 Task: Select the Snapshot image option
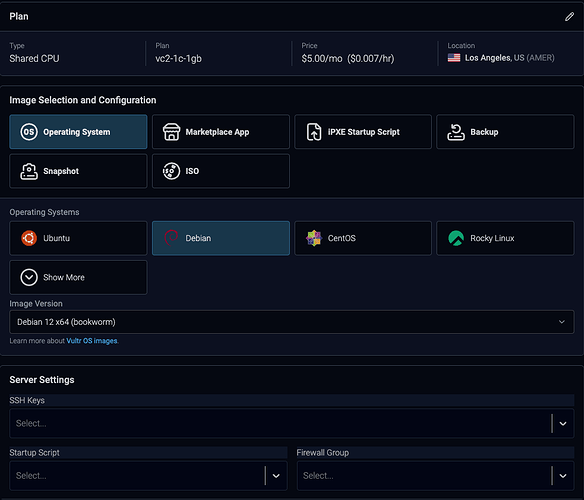click(78, 171)
